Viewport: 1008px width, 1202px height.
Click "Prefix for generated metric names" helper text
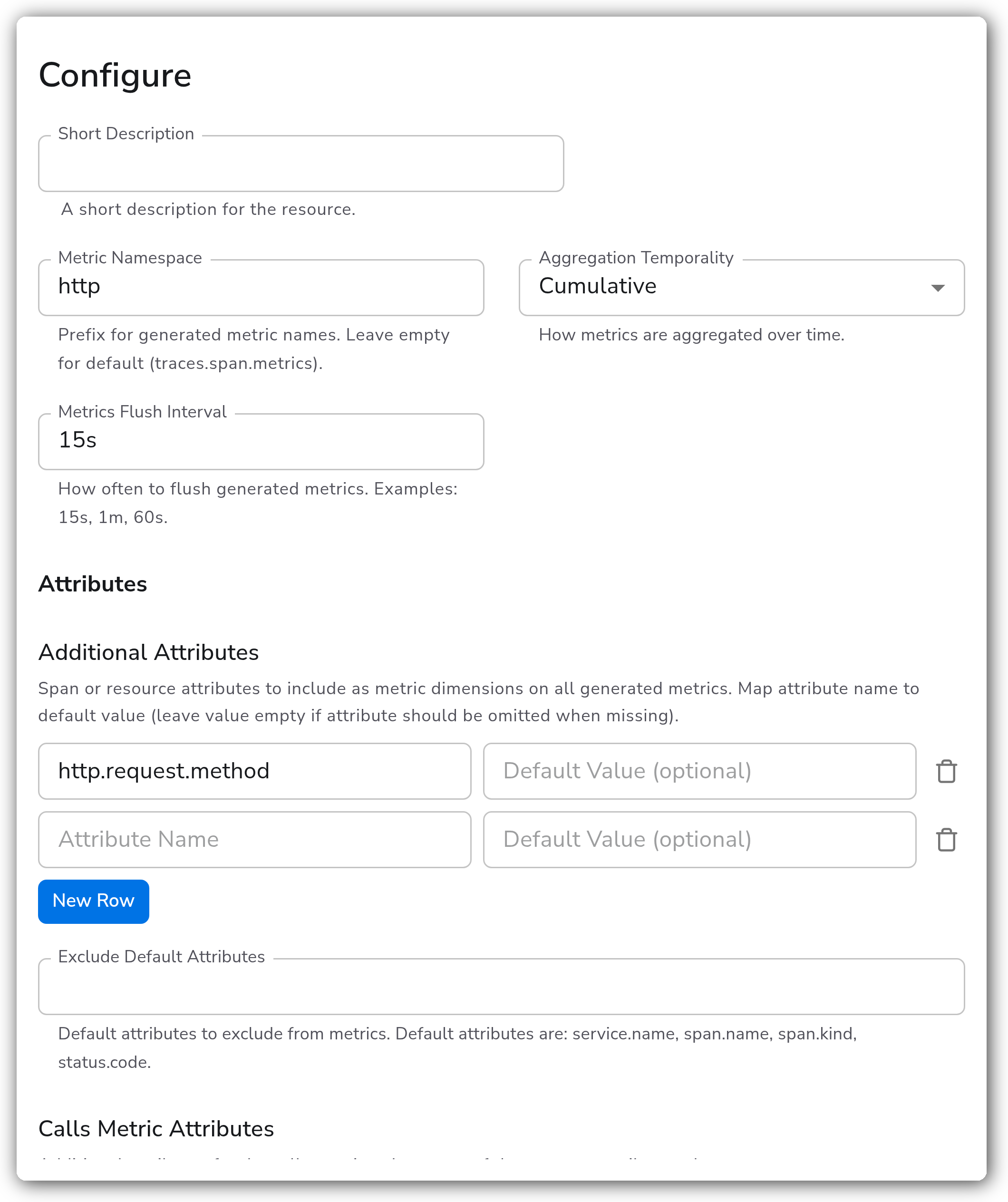point(254,349)
